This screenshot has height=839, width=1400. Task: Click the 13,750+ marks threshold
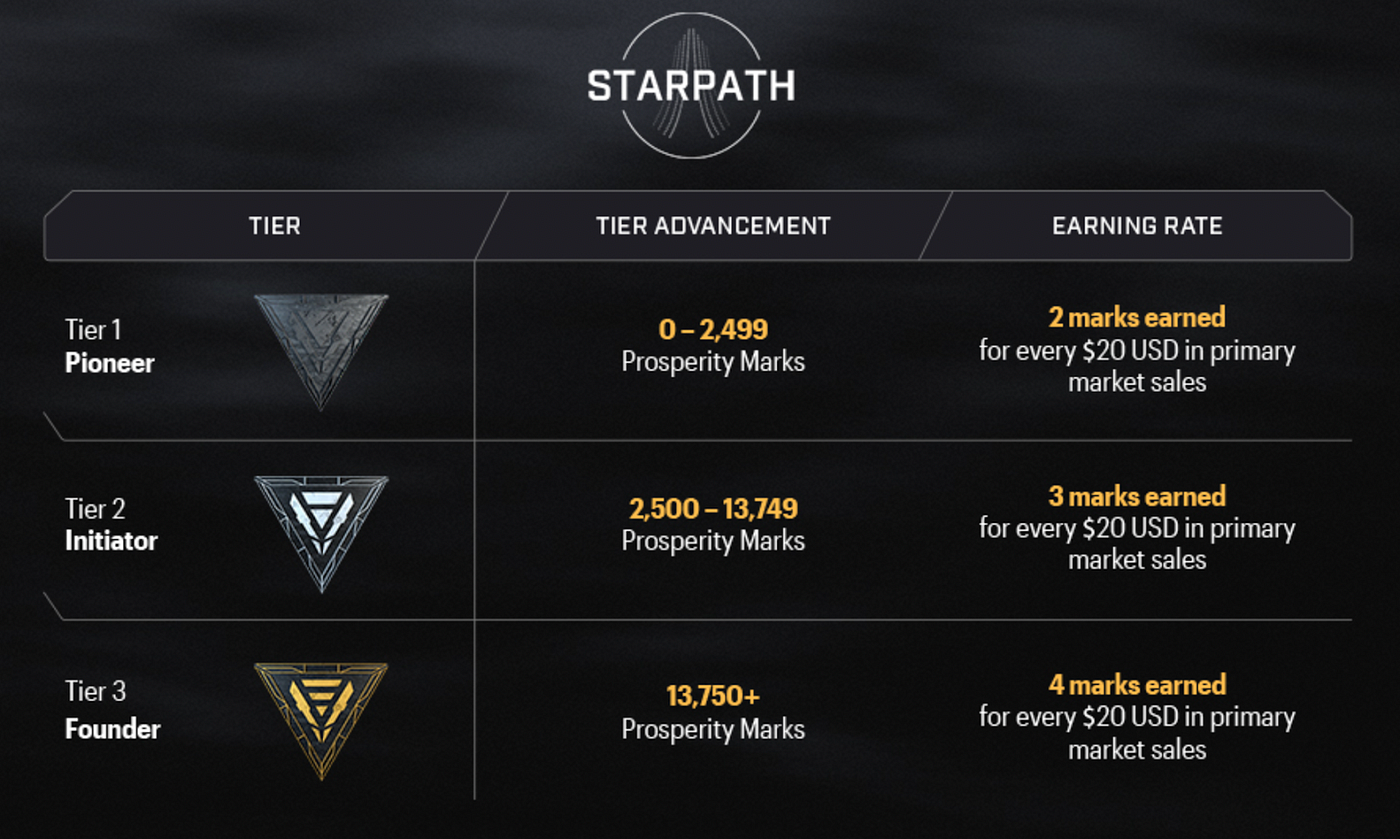tap(713, 696)
